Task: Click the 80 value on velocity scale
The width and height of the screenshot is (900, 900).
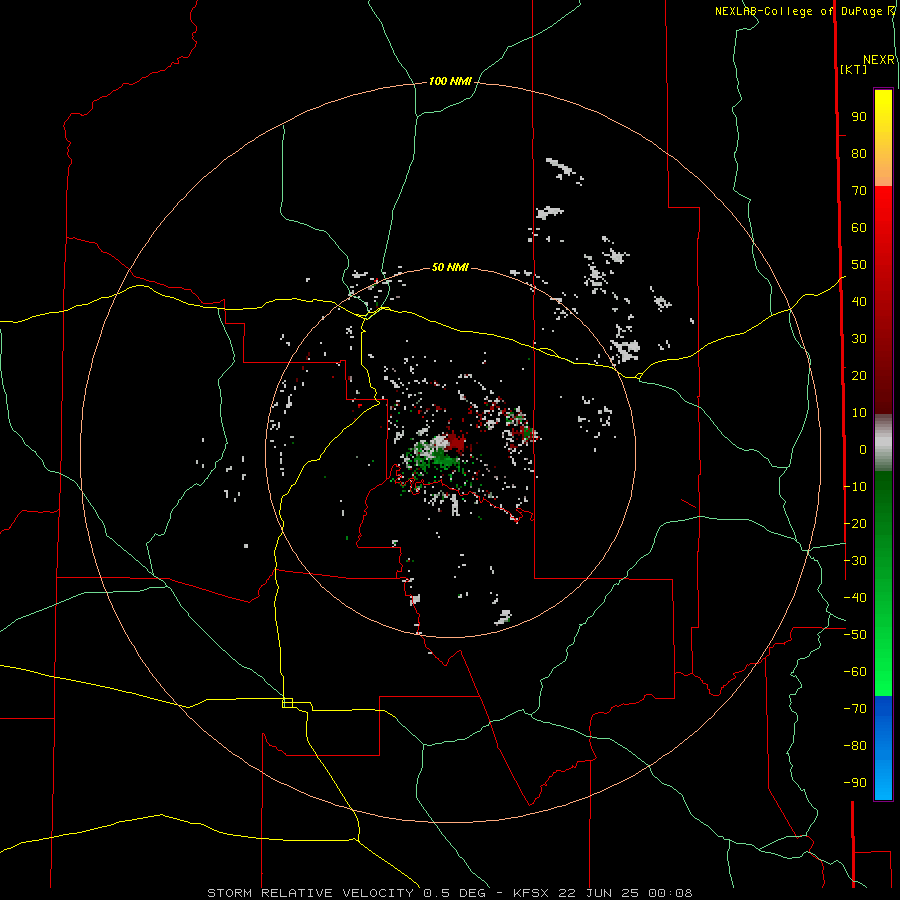Action: click(x=859, y=154)
